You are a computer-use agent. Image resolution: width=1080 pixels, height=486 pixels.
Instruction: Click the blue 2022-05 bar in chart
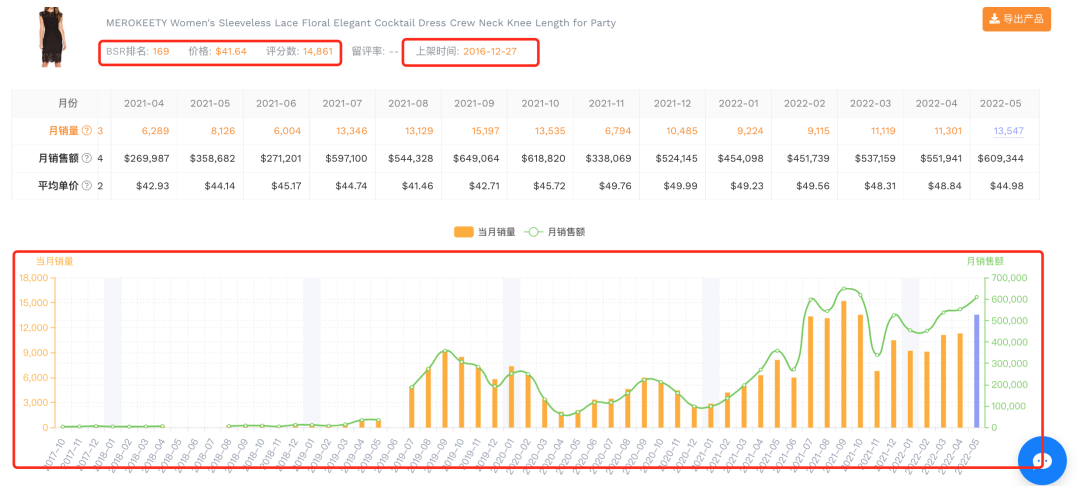point(977,370)
